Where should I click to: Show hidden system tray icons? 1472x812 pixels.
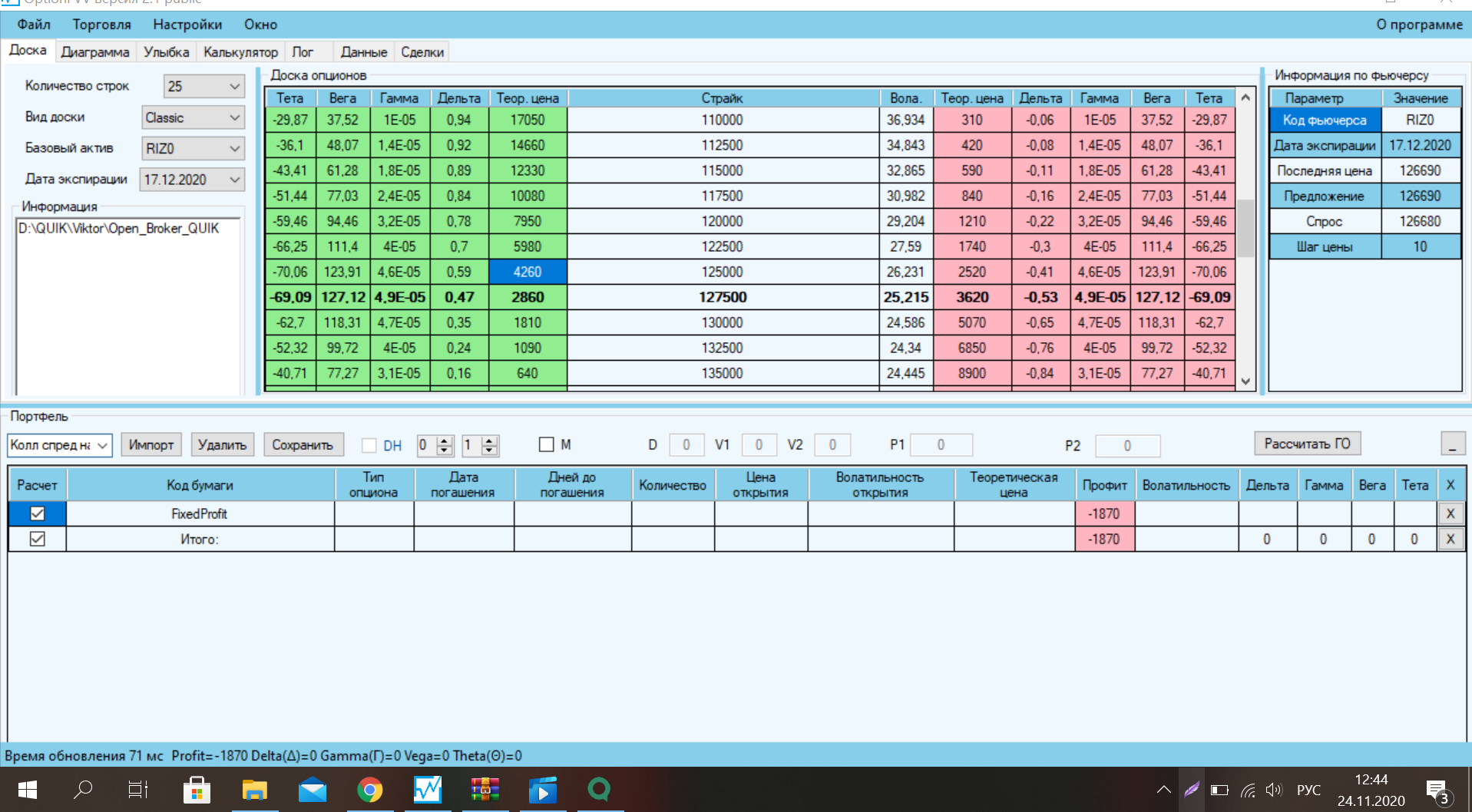(1164, 789)
